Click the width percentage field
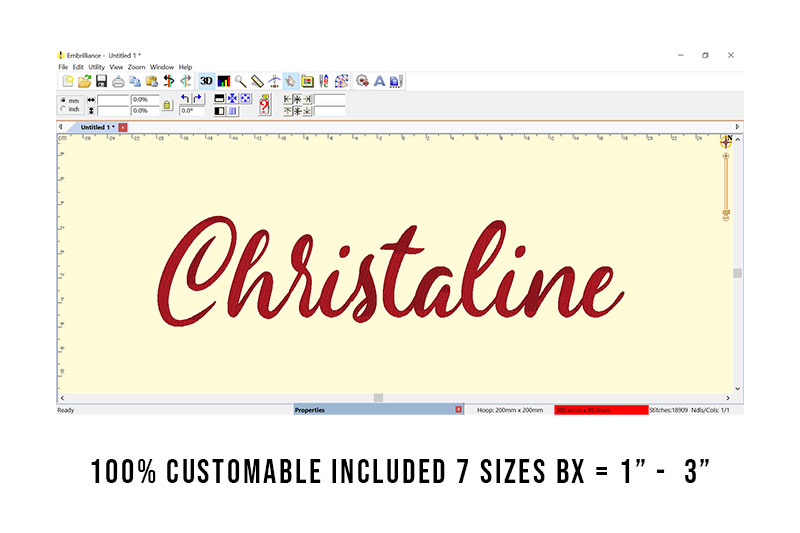 click(x=145, y=100)
